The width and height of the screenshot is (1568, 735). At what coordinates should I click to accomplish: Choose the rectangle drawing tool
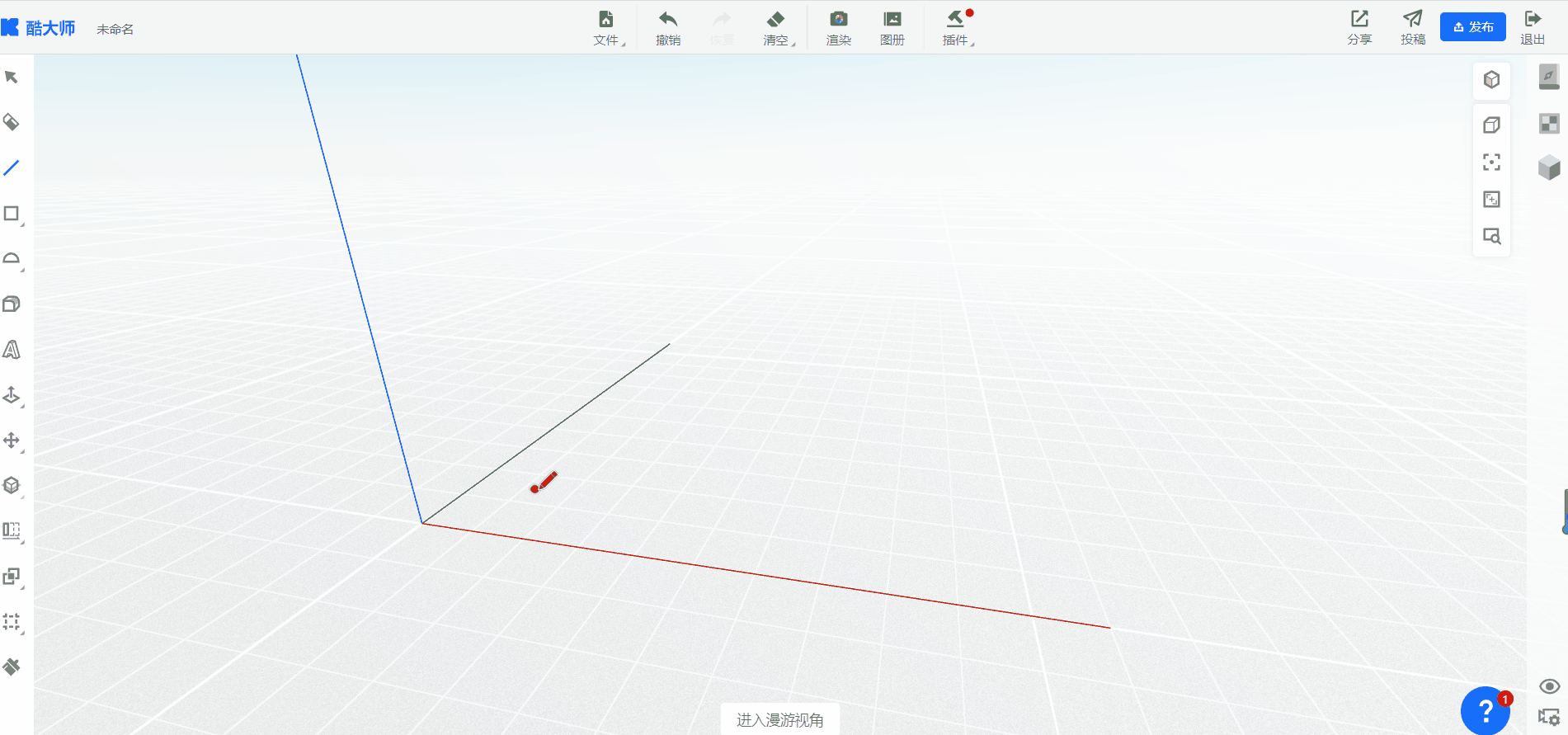[x=12, y=214]
